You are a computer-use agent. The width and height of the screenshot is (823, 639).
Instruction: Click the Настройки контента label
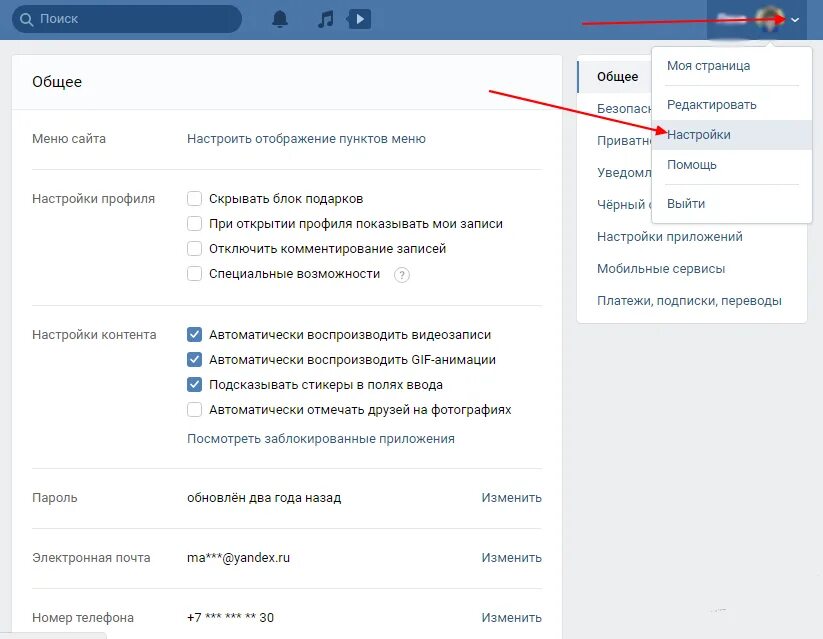94,334
